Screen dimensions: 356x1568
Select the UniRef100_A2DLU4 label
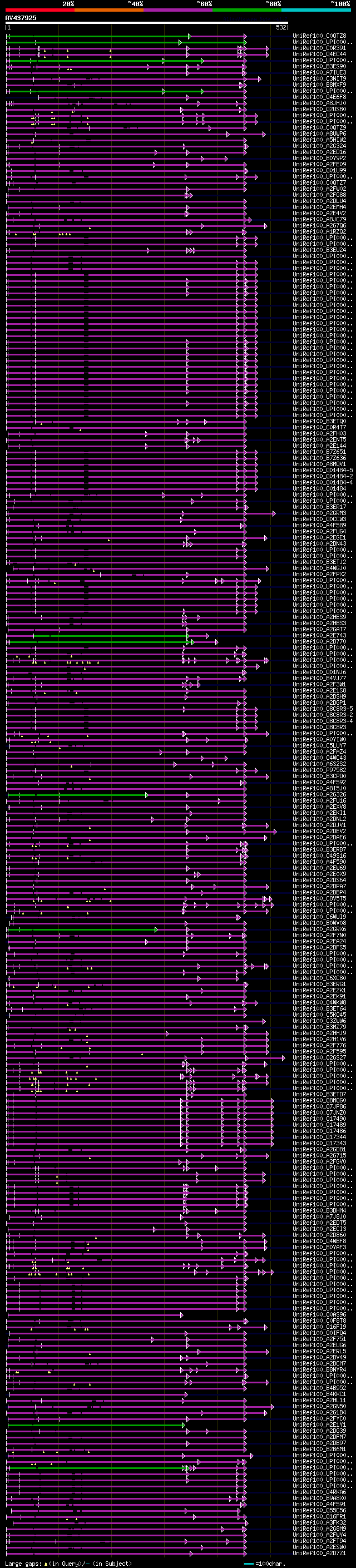tap(319, 201)
